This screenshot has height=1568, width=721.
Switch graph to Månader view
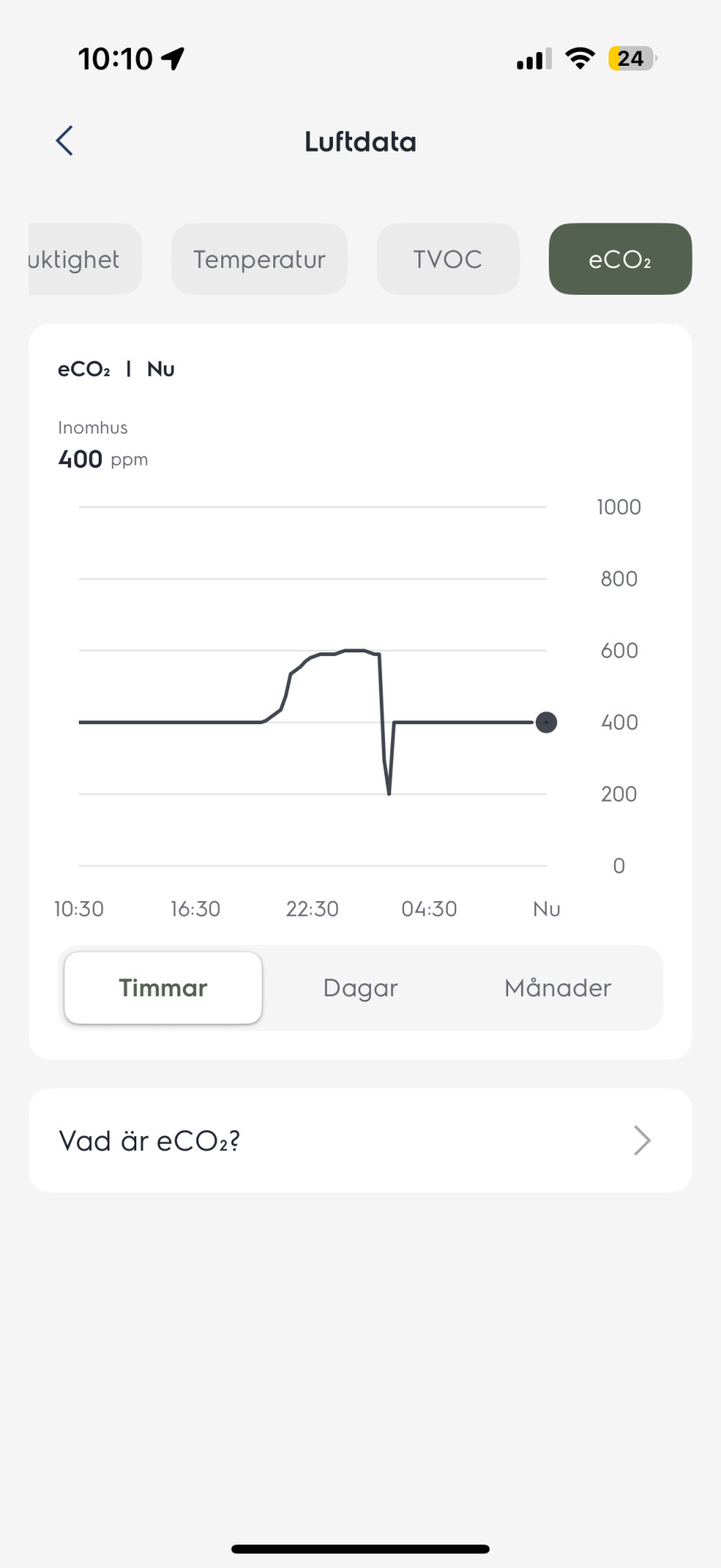tap(557, 988)
